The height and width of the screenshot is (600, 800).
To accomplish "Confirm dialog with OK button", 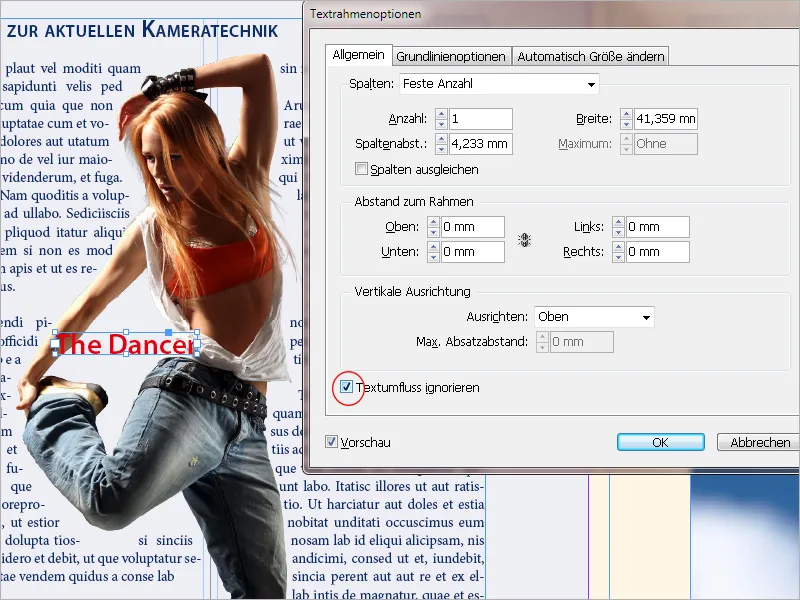I will click(660, 442).
